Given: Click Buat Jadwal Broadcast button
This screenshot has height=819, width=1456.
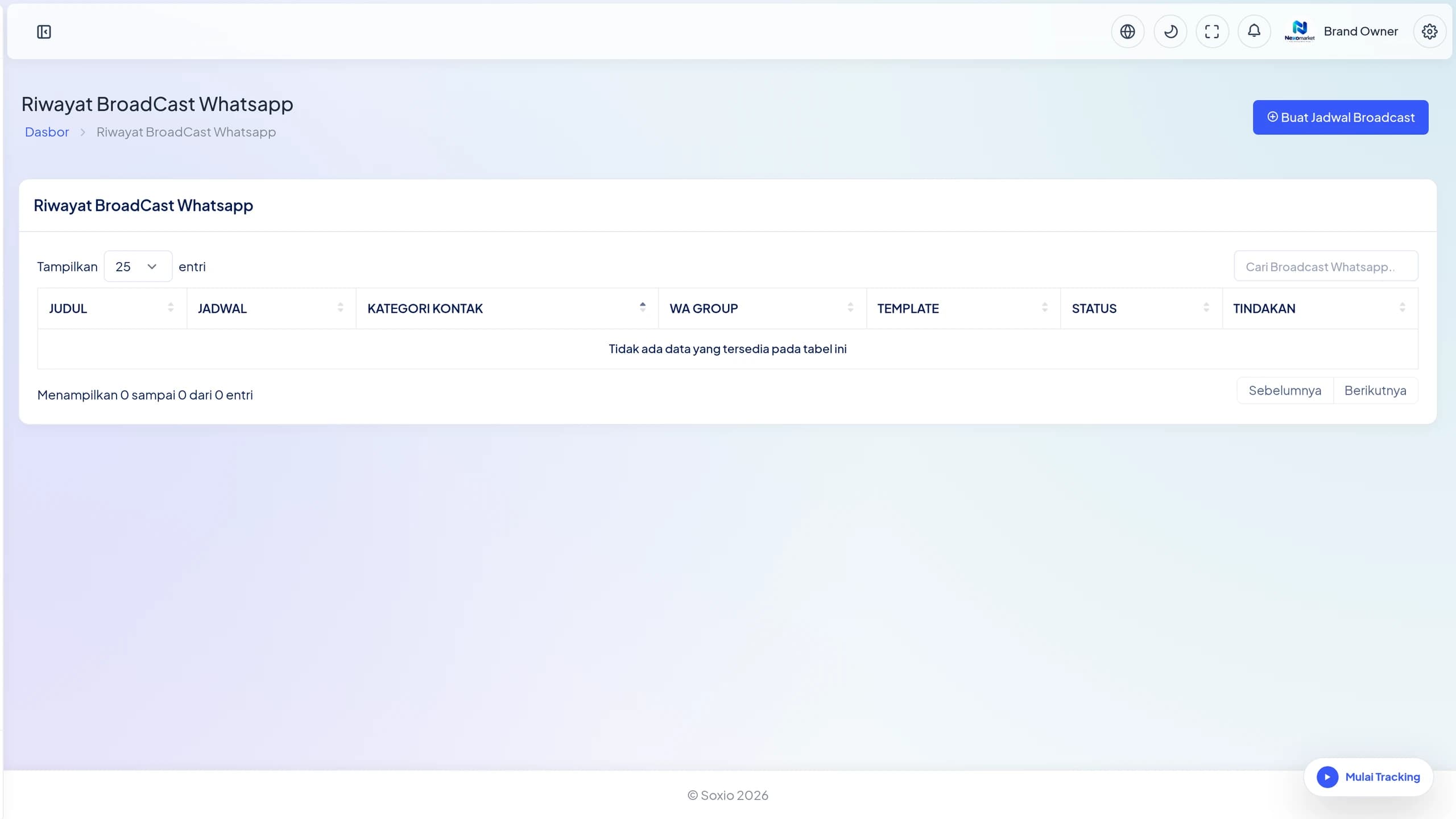Looking at the screenshot, I should tap(1341, 117).
